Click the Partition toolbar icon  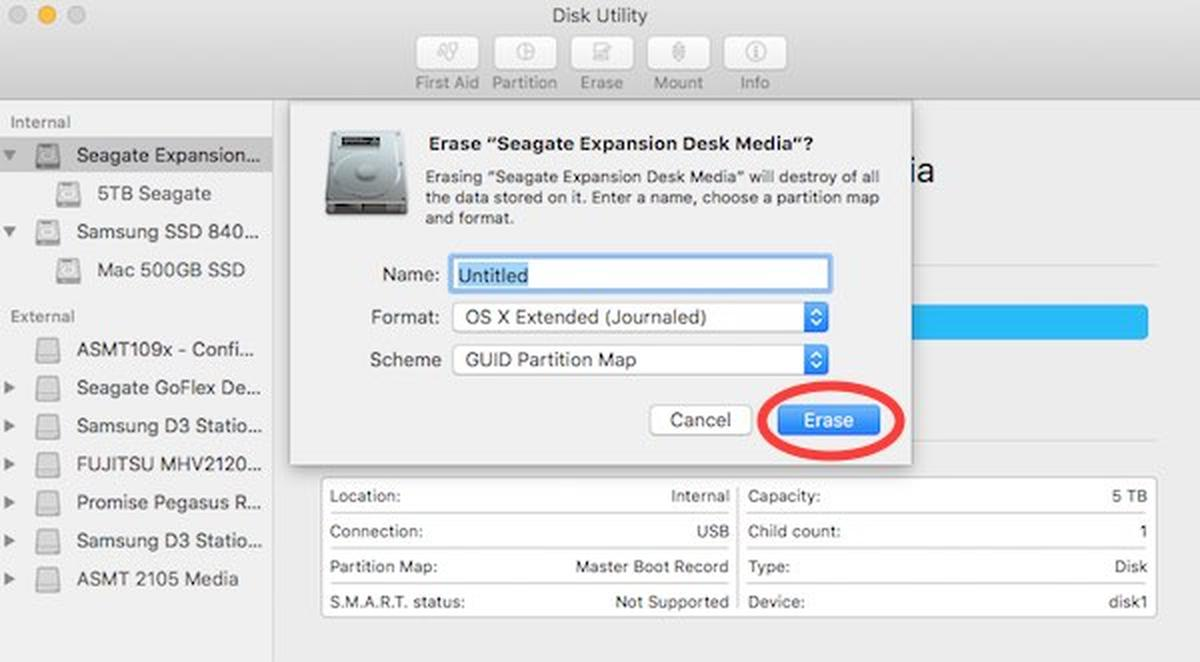coord(524,53)
